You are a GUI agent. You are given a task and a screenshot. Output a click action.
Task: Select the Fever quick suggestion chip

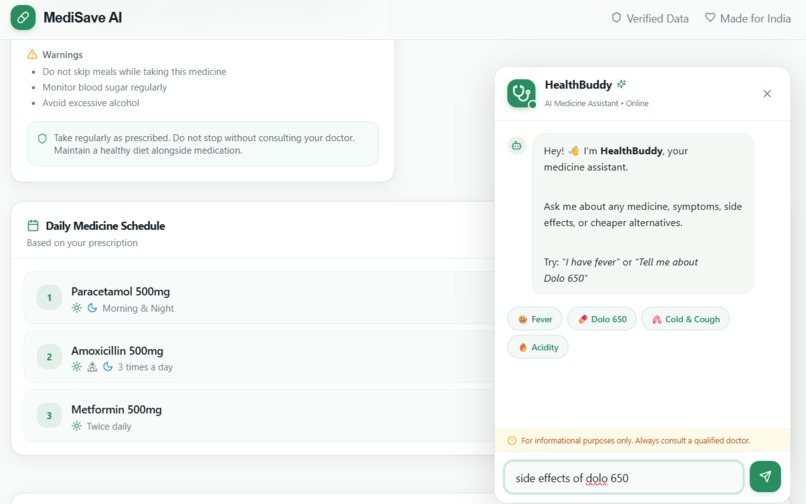pos(535,319)
